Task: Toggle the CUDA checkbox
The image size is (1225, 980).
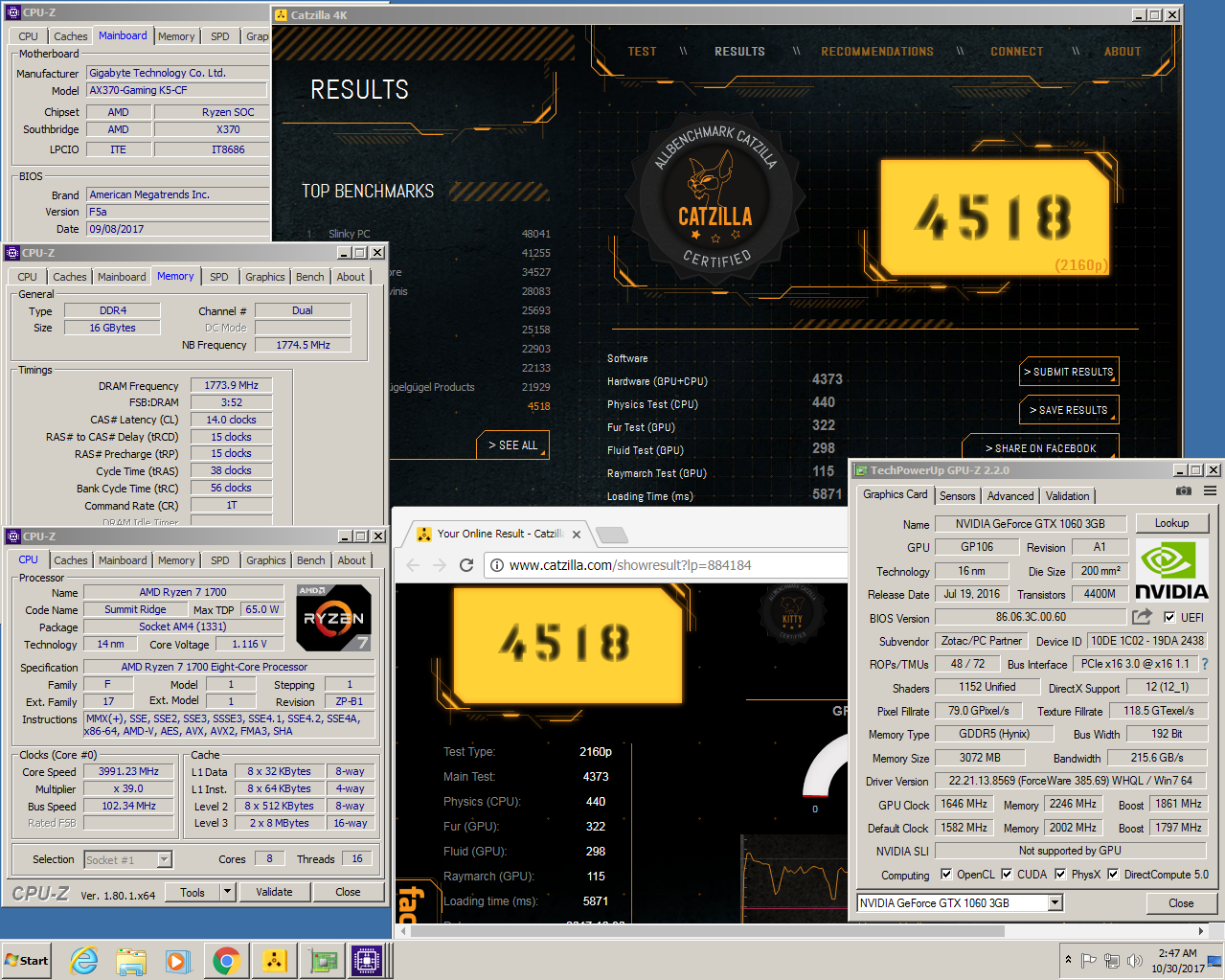Action: click(x=1007, y=874)
